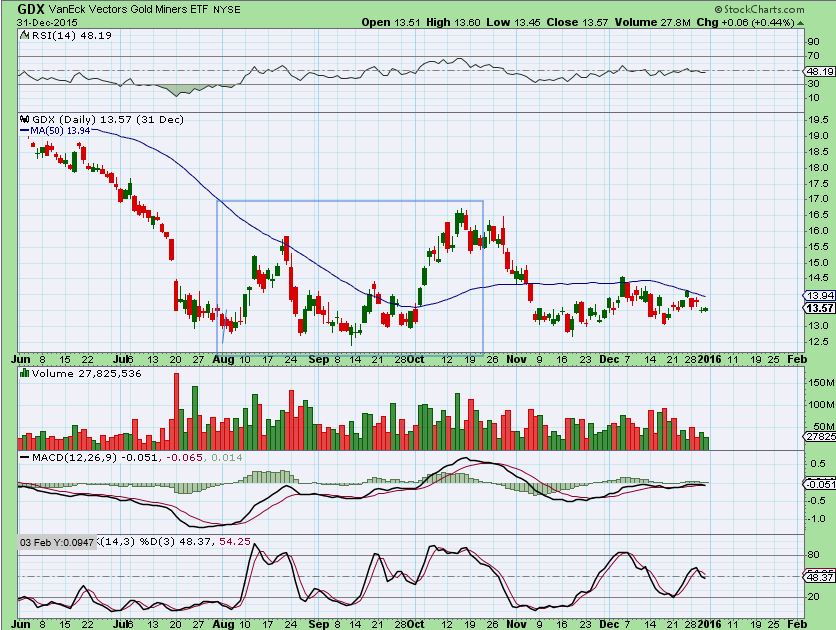Click the Volume panel legend icon
This screenshot has width=836, height=630.
click(x=25, y=373)
